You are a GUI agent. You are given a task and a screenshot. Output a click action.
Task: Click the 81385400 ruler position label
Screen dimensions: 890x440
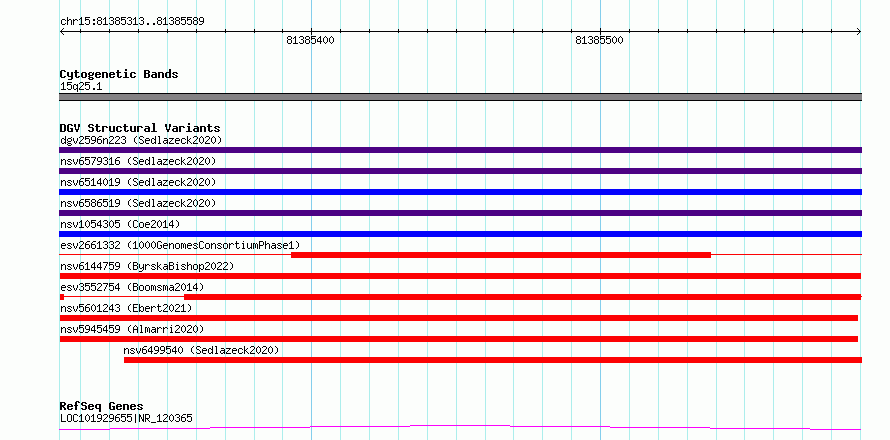[310, 40]
